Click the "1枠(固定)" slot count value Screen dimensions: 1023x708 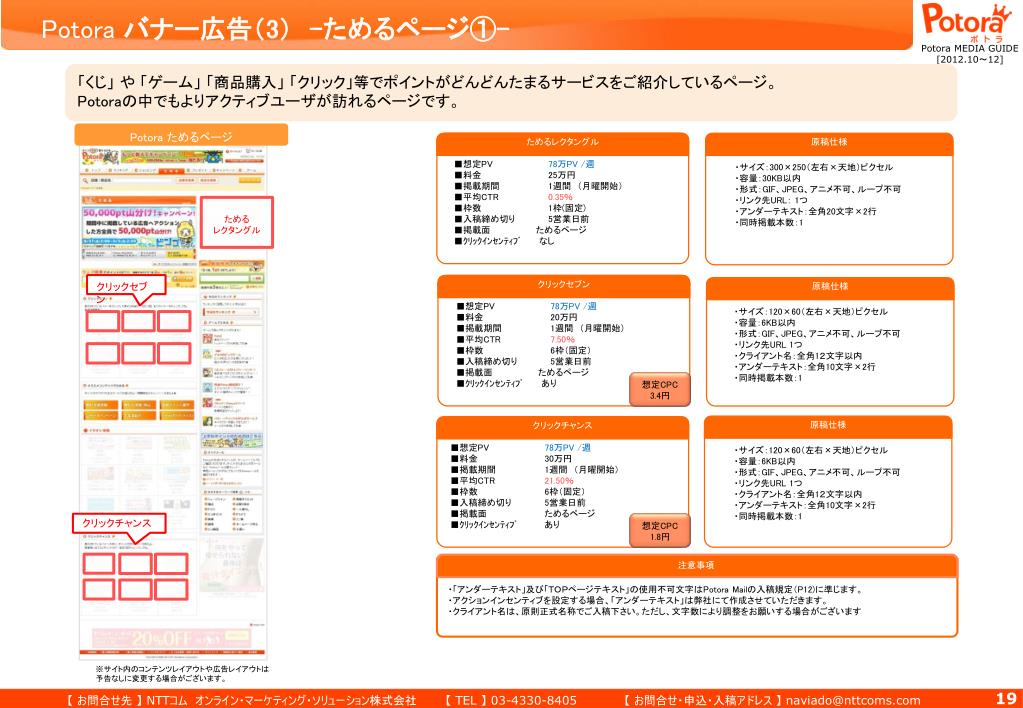point(568,208)
